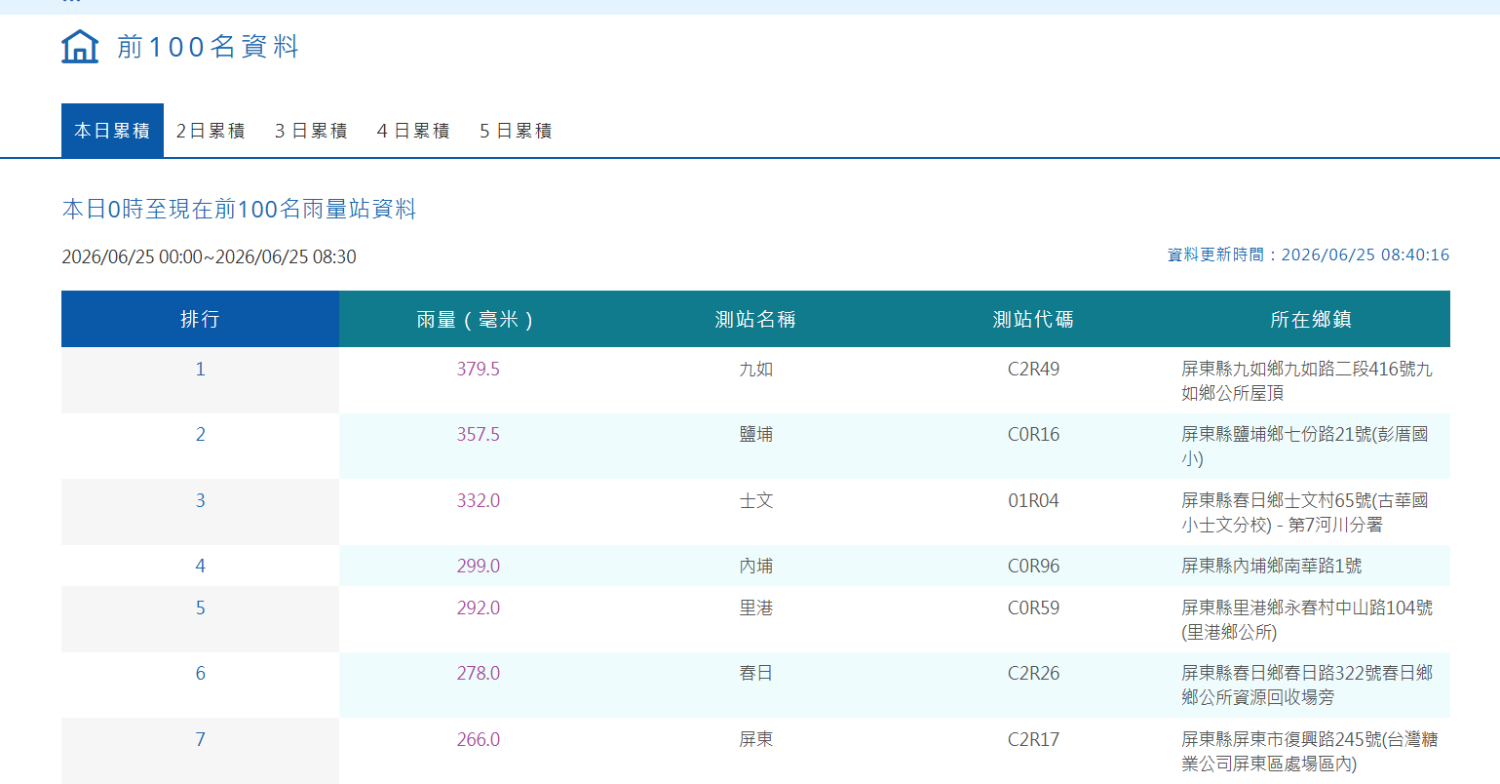Click rank number 1 in 九如 row
Viewport: 1500px width, 784px height.
tap(200, 369)
